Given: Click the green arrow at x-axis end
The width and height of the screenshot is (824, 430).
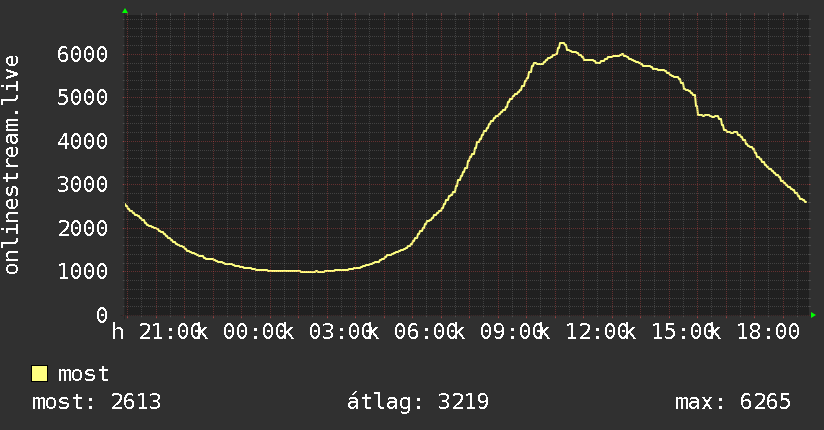Looking at the screenshot, I should (813, 315).
